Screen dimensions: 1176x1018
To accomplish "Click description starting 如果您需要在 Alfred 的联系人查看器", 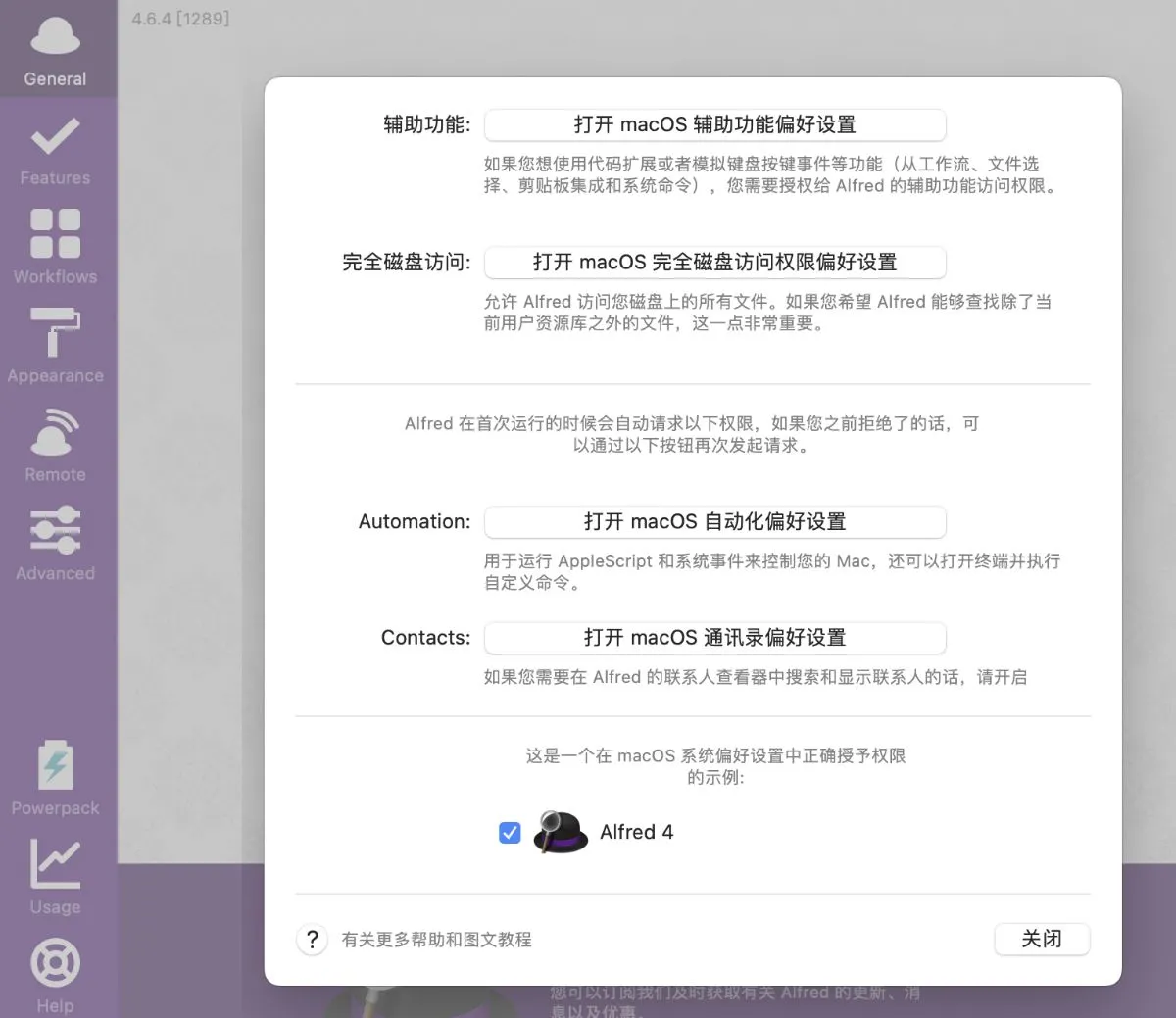I will (x=756, y=677).
